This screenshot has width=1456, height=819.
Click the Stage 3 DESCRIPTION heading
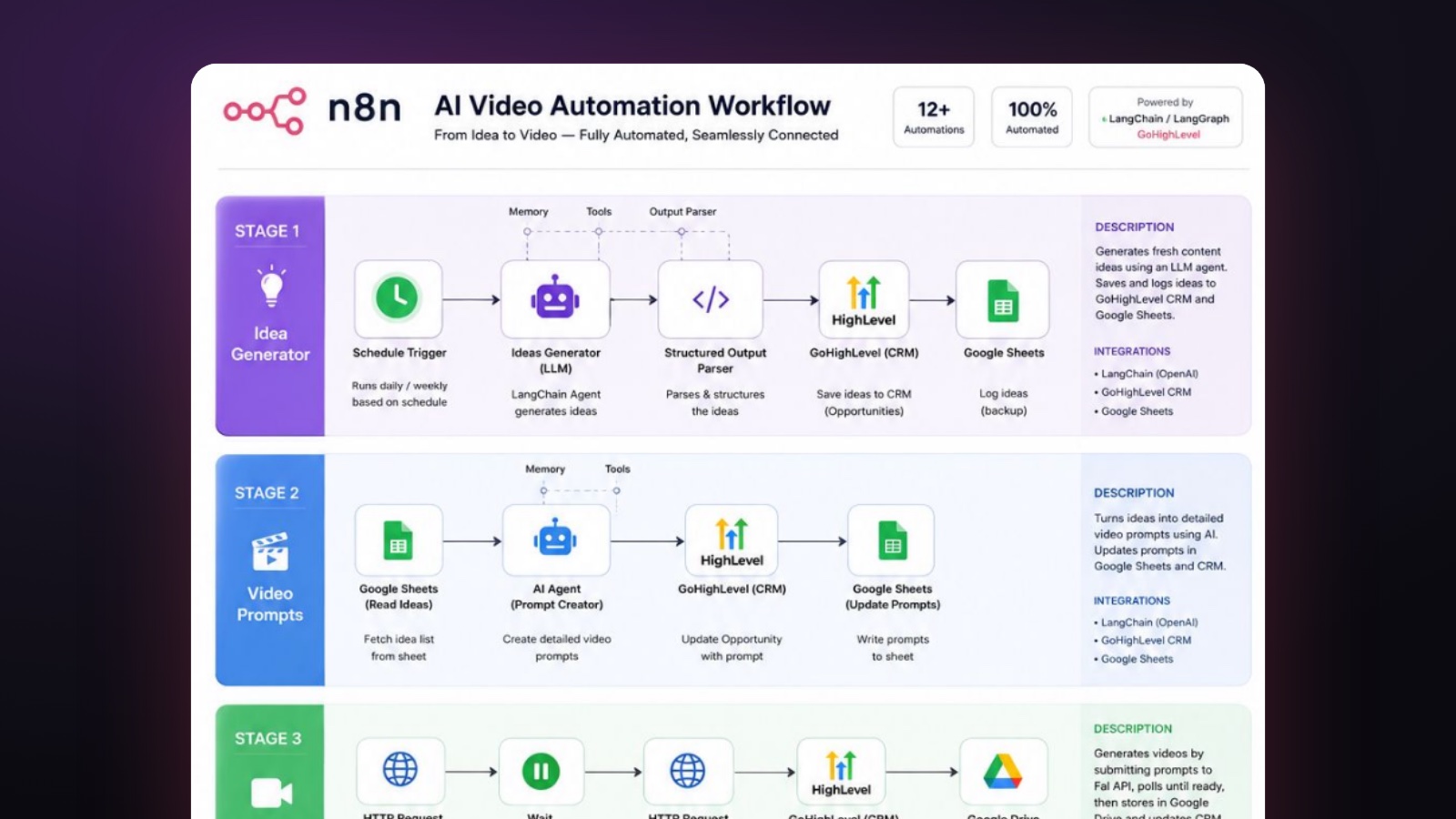coord(1133,729)
